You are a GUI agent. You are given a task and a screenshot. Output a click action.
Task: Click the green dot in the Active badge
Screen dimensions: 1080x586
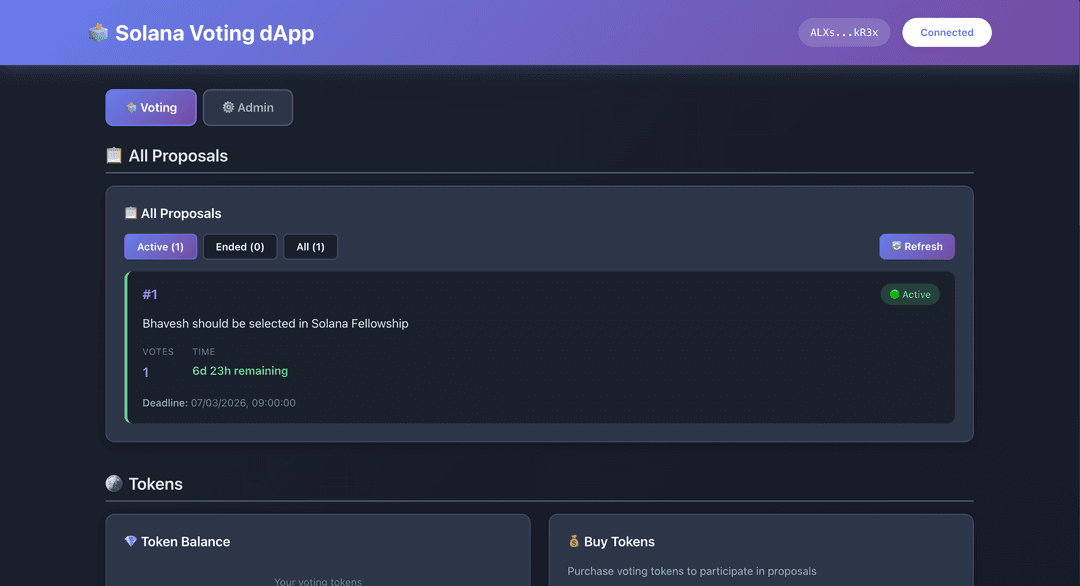tap(893, 294)
